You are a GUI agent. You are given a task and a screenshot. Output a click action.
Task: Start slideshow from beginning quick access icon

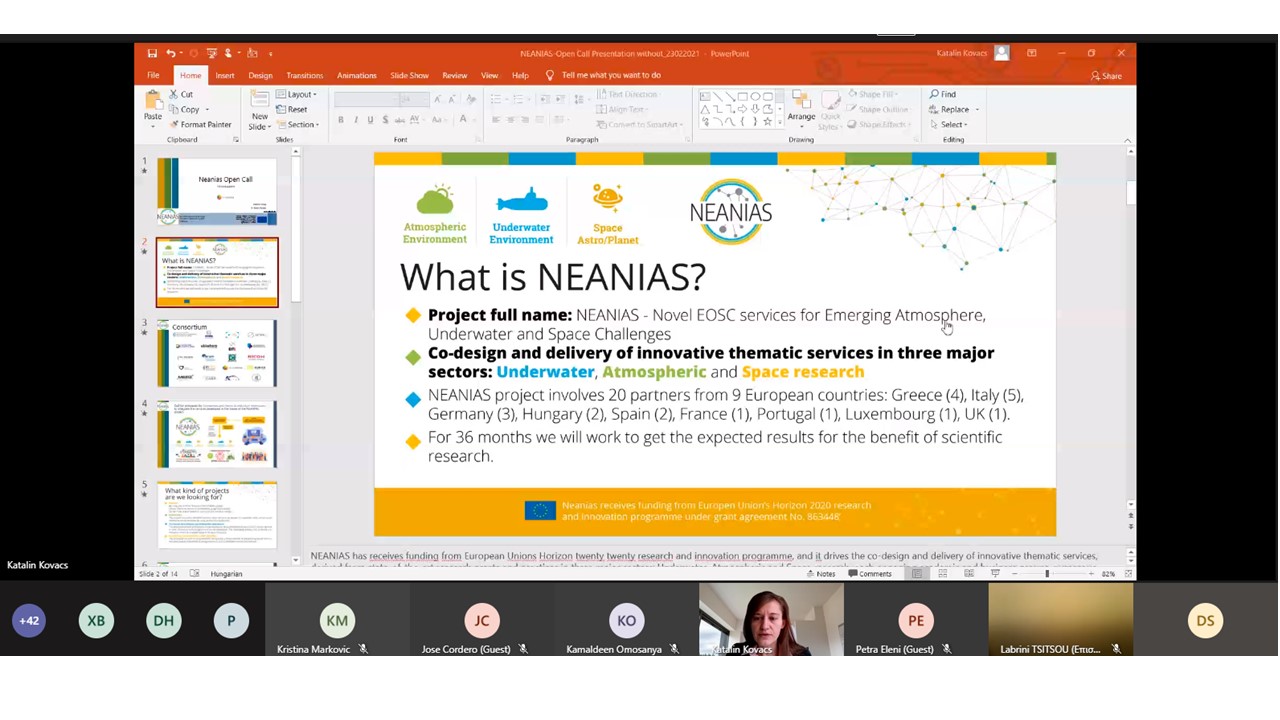[x=211, y=53]
